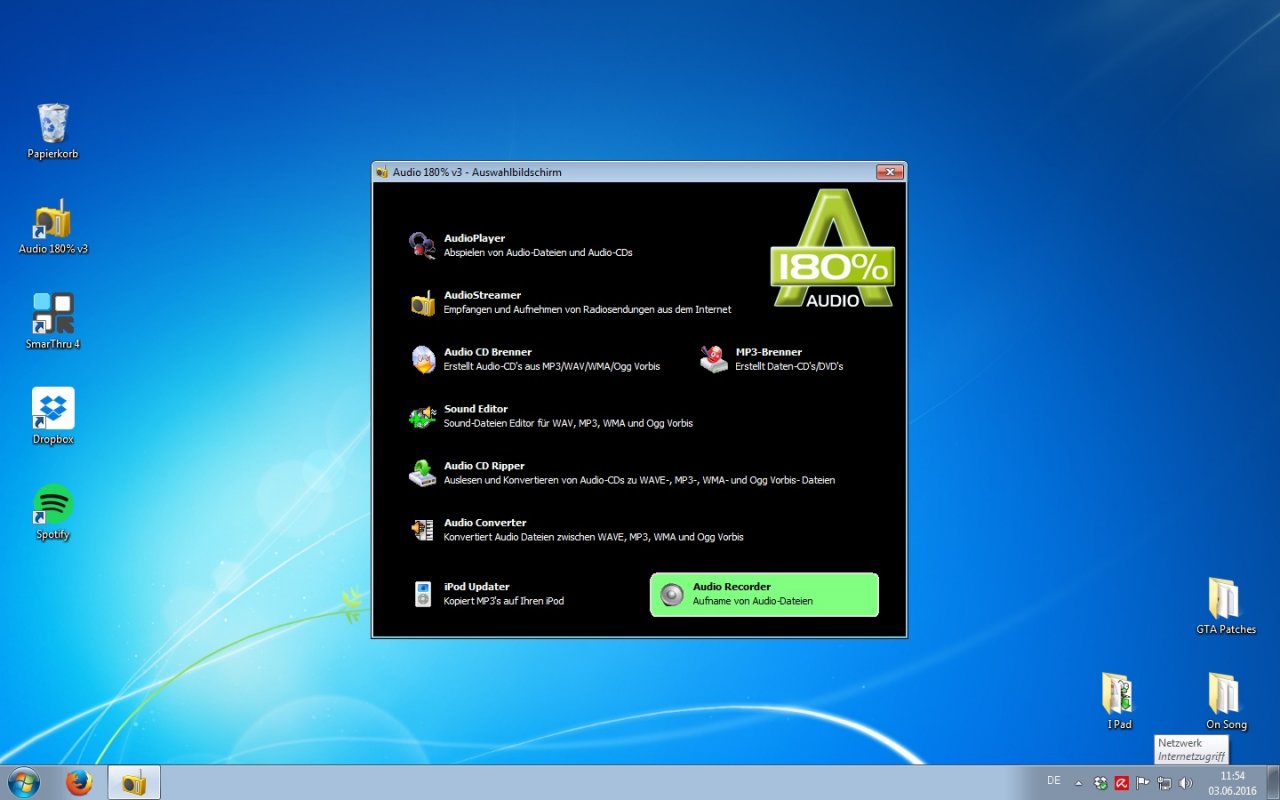Viewport: 1280px width, 800px height.
Task: Select the Papierkorb desktop icon
Action: [x=53, y=131]
